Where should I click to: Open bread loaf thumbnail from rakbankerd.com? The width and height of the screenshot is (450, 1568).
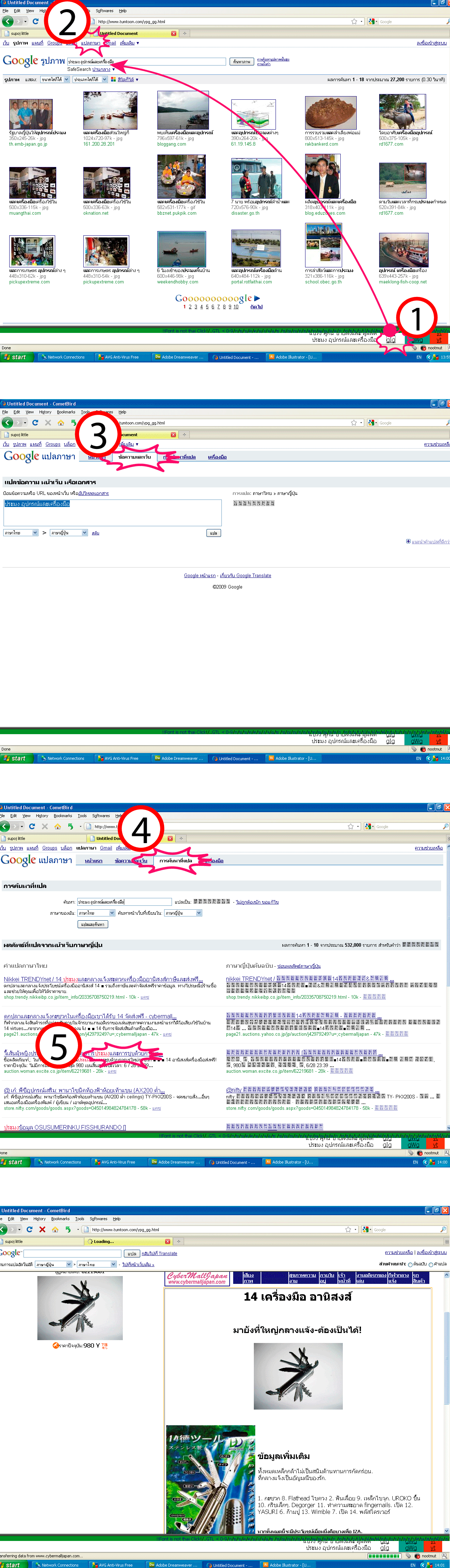coord(330,112)
